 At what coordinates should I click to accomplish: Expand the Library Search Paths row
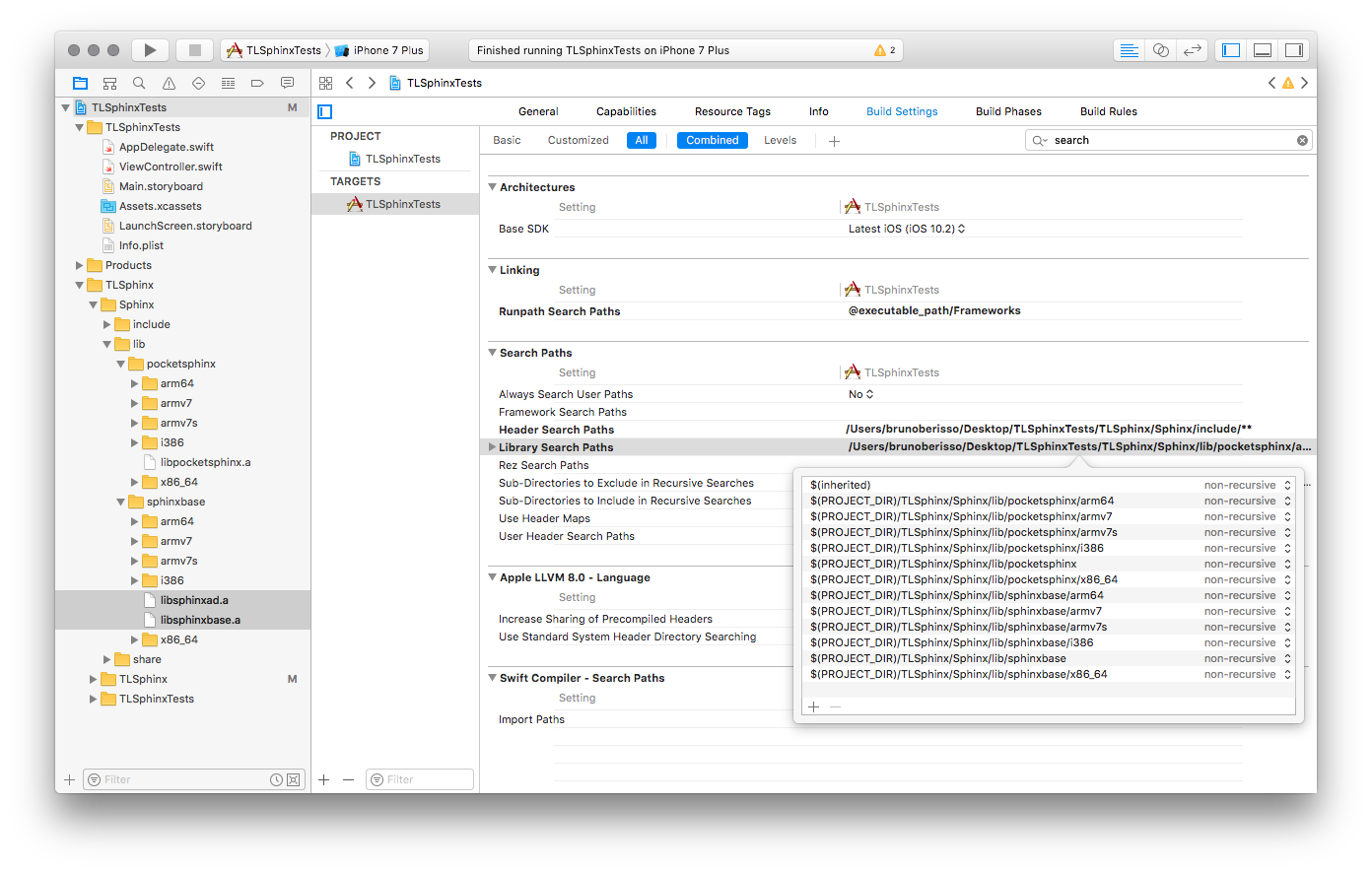(x=492, y=447)
